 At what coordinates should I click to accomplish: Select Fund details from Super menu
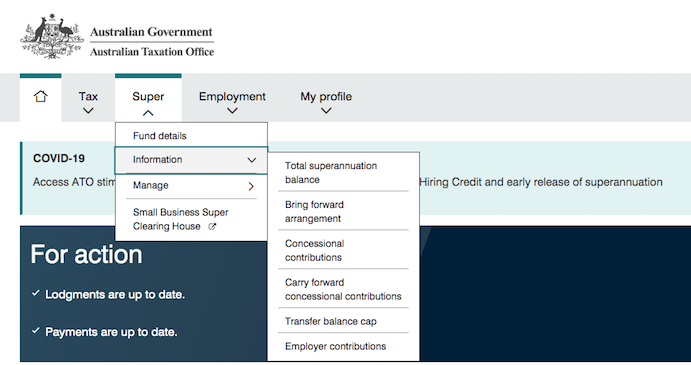[x=160, y=136]
